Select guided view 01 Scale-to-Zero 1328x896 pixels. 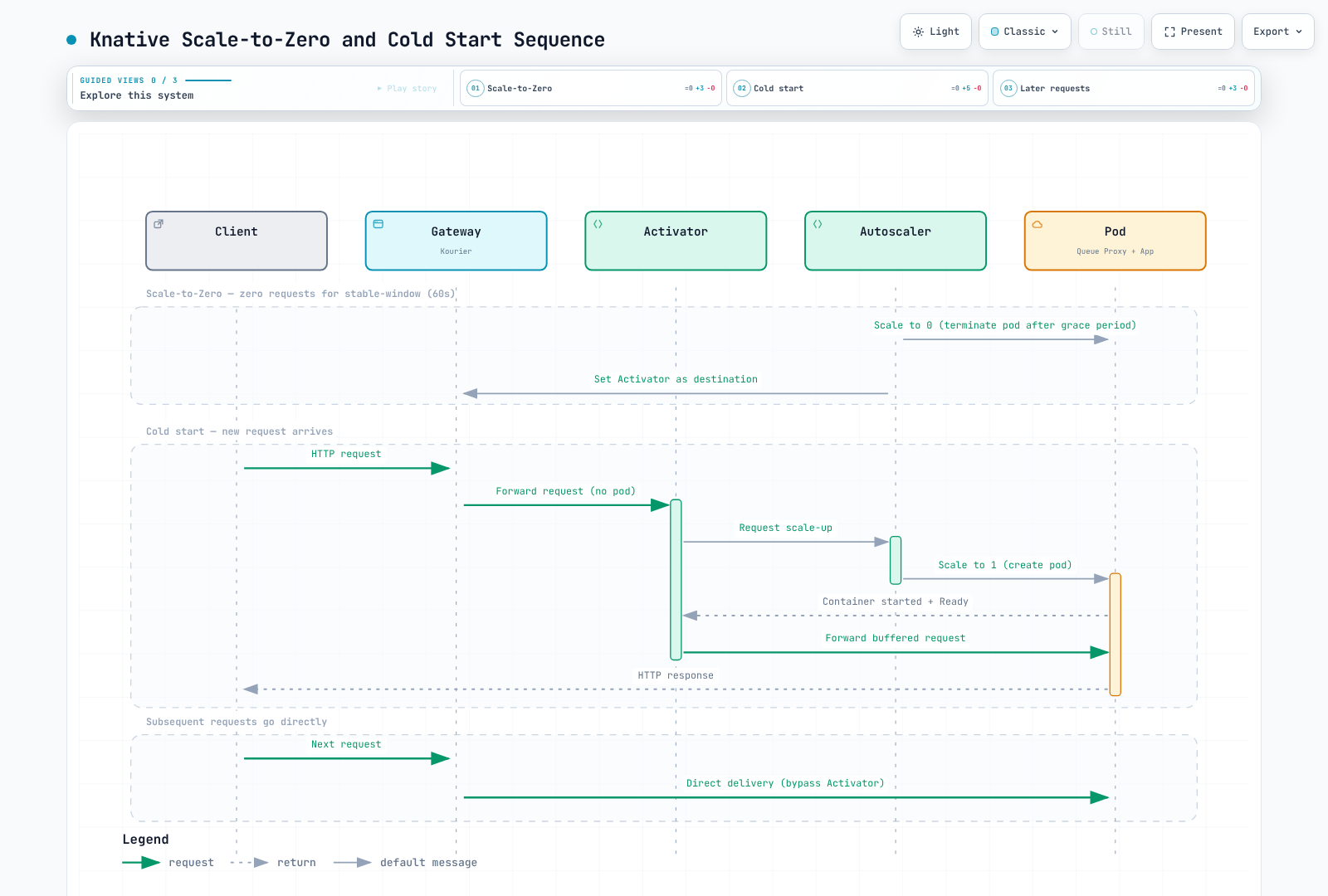click(590, 88)
